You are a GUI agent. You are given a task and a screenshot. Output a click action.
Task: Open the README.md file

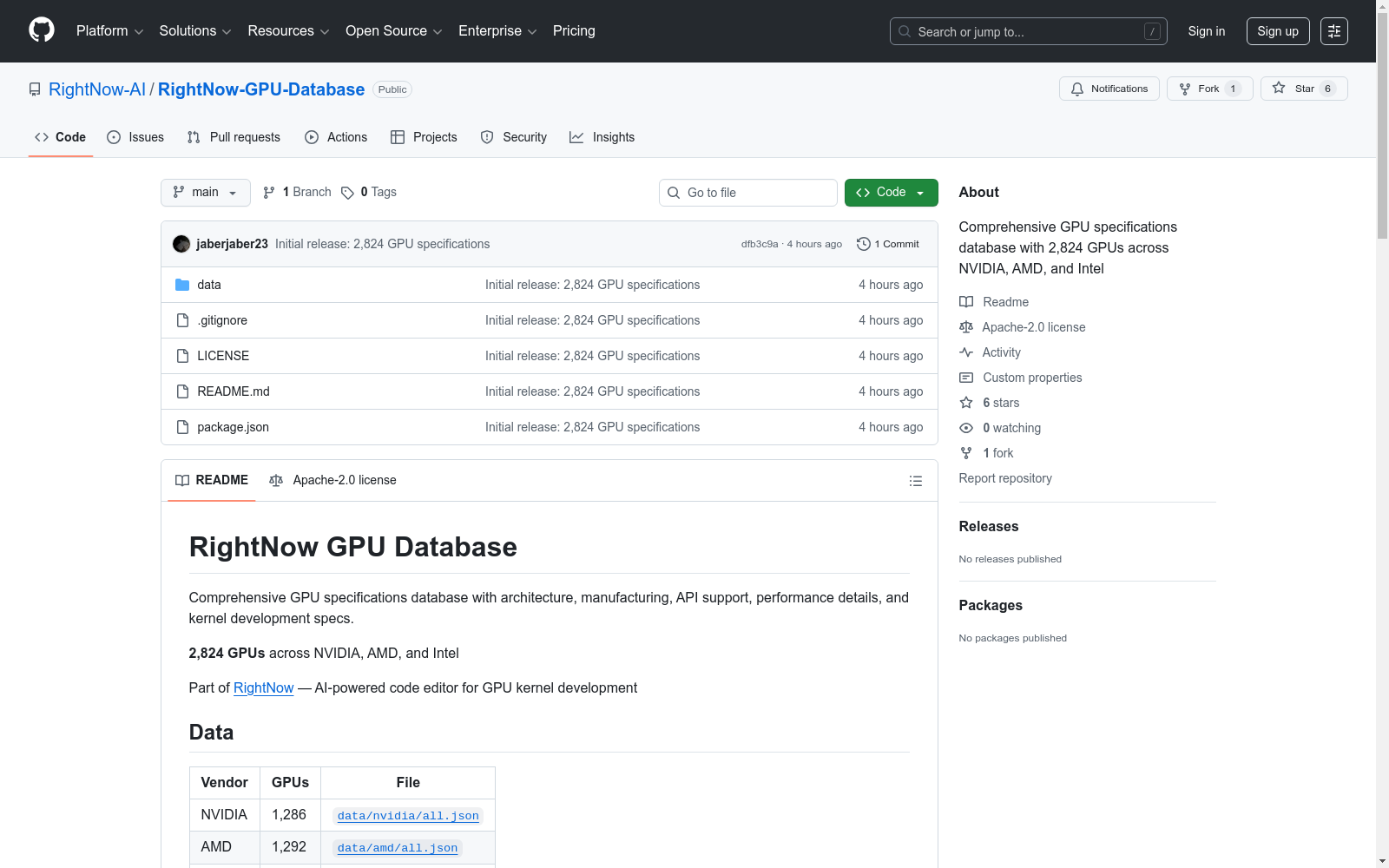(x=234, y=391)
